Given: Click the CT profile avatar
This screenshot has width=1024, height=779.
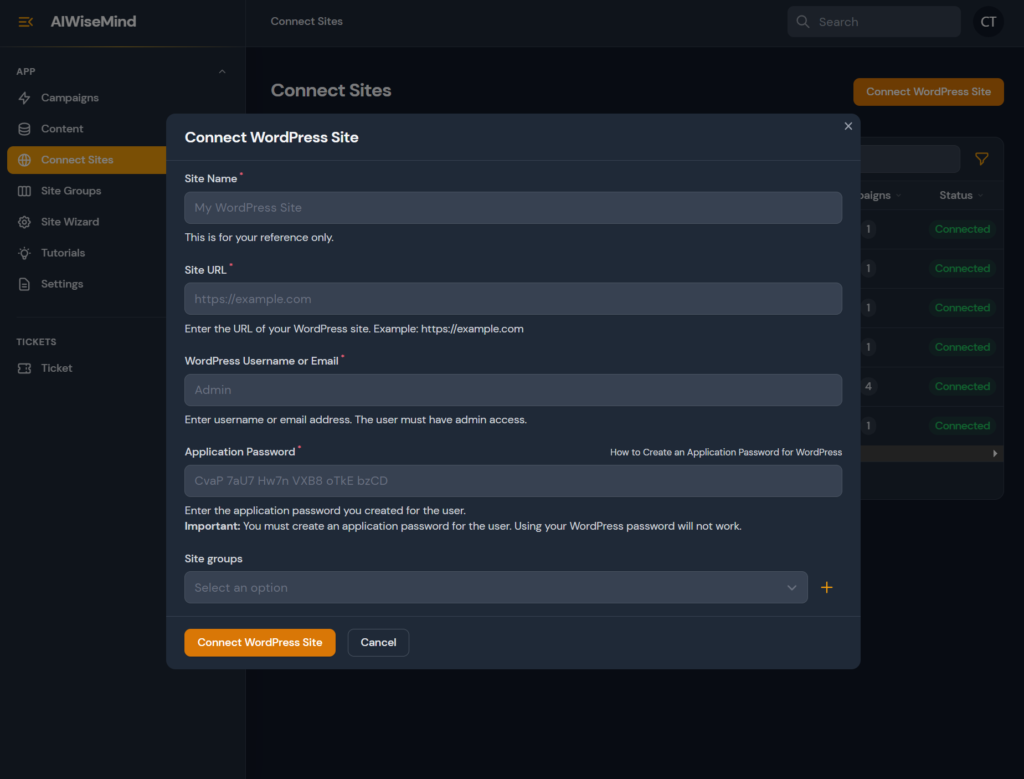Looking at the screenshot, I should point(988,21).
